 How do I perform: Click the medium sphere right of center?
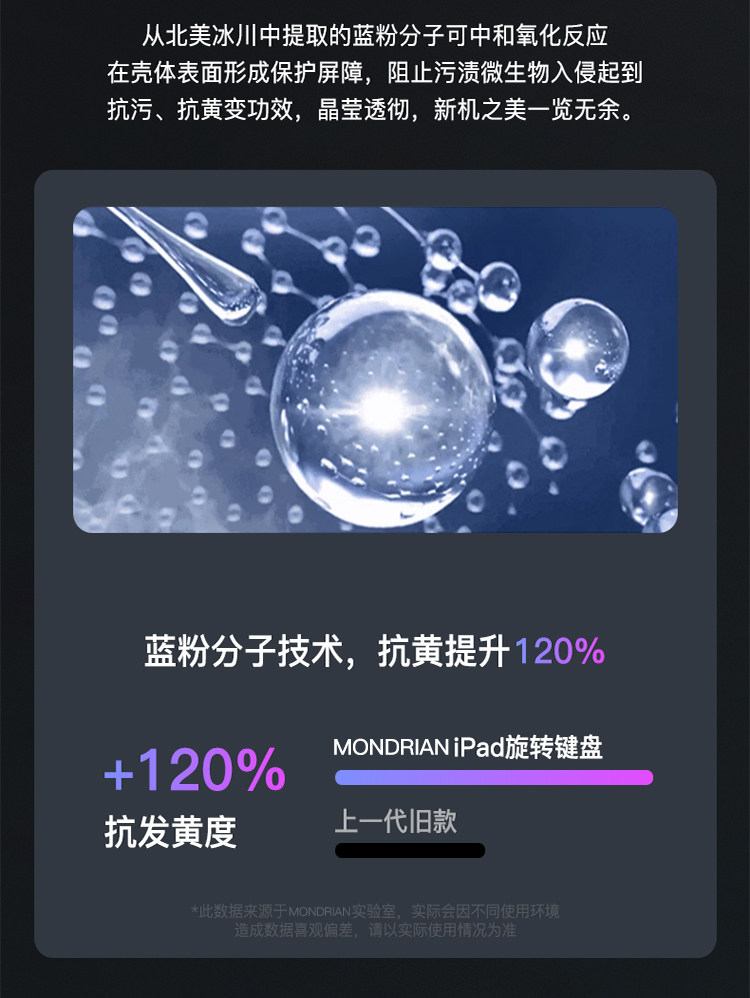[577, 349]
